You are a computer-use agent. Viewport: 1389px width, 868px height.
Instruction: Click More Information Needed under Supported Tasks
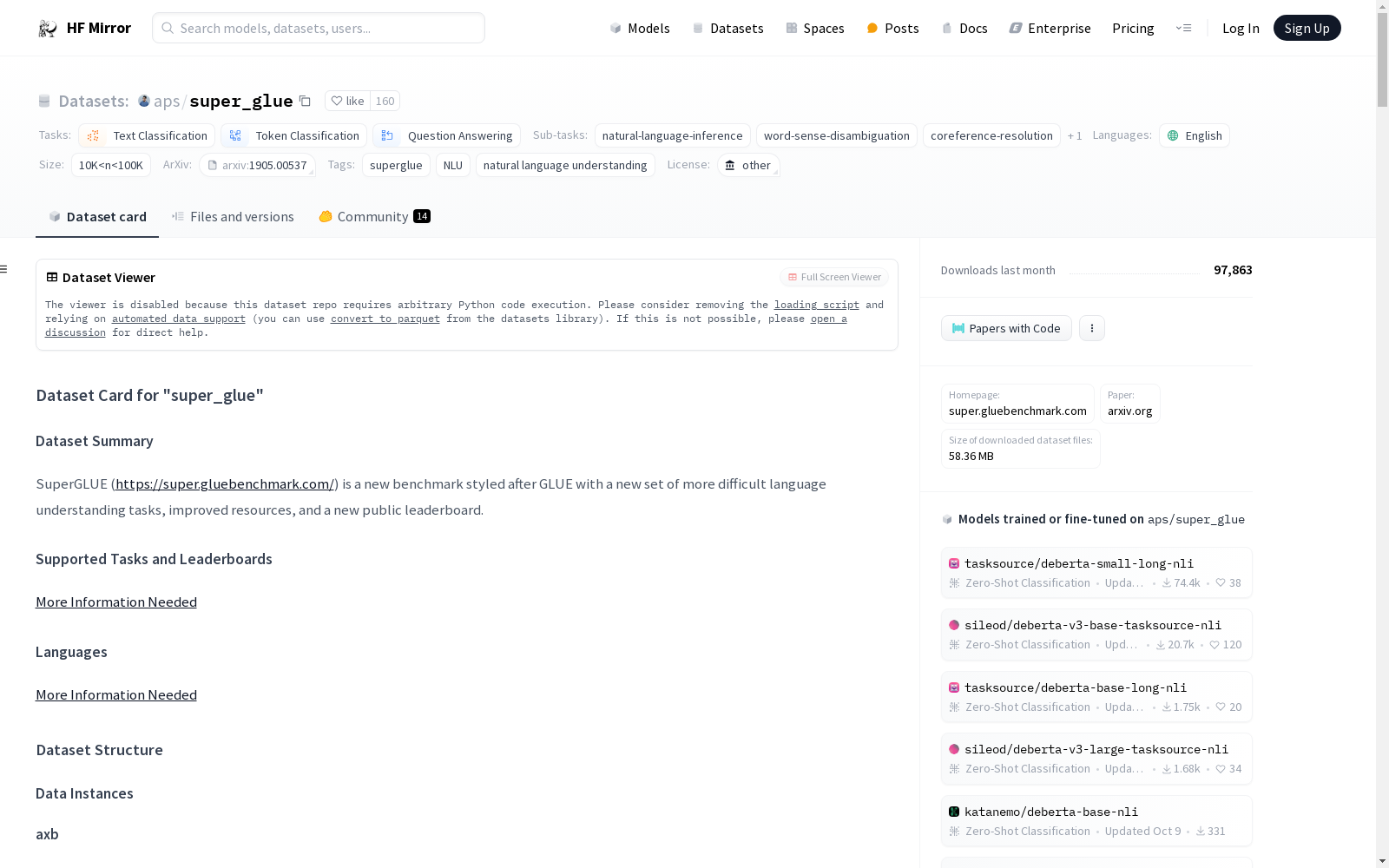tap(116, 602)
